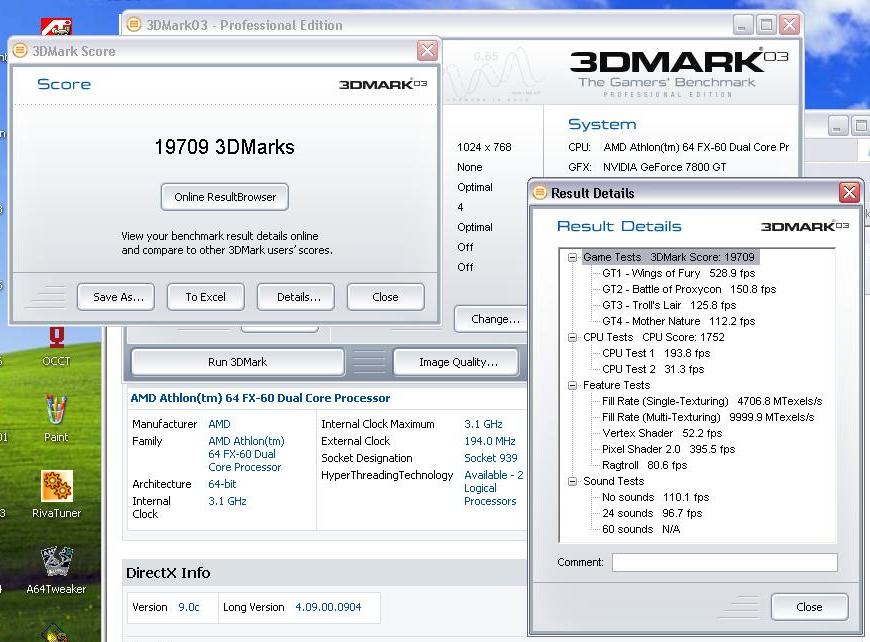
Task: Select the GT2 - Battle of Proxycon row
Action: 689,289
